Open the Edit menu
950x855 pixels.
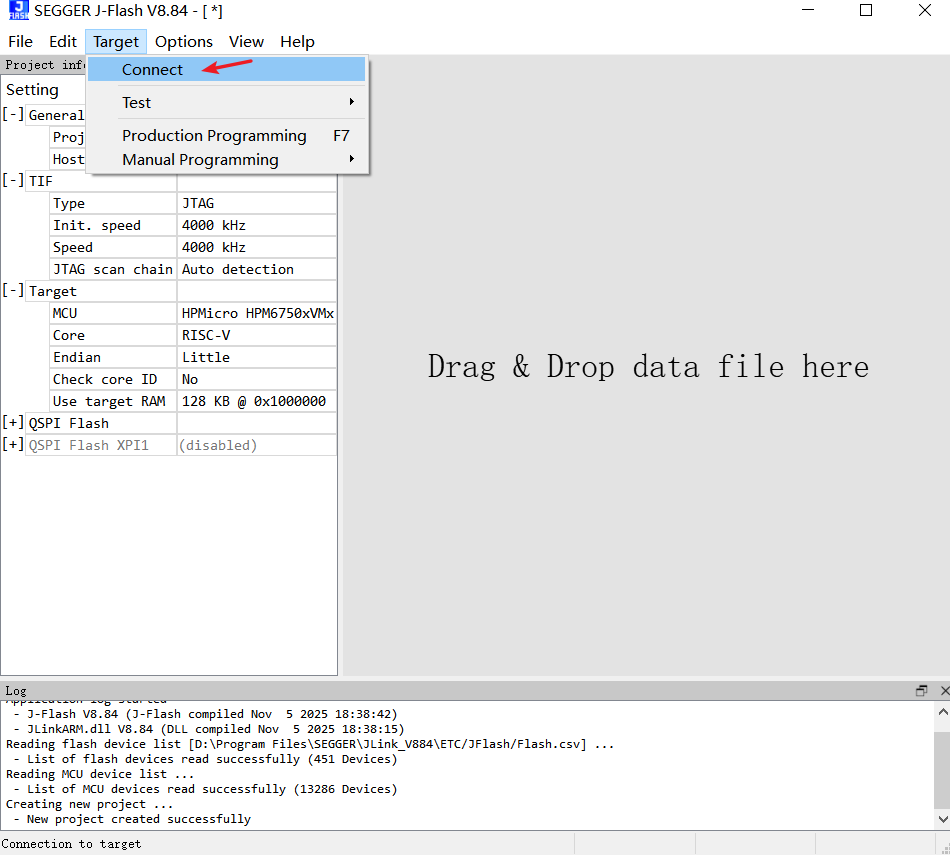(x=63, y=42)
